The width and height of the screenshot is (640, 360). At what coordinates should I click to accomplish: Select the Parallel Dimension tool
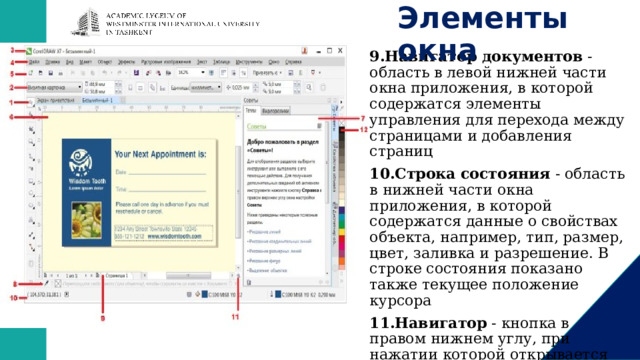coord(31,235)
